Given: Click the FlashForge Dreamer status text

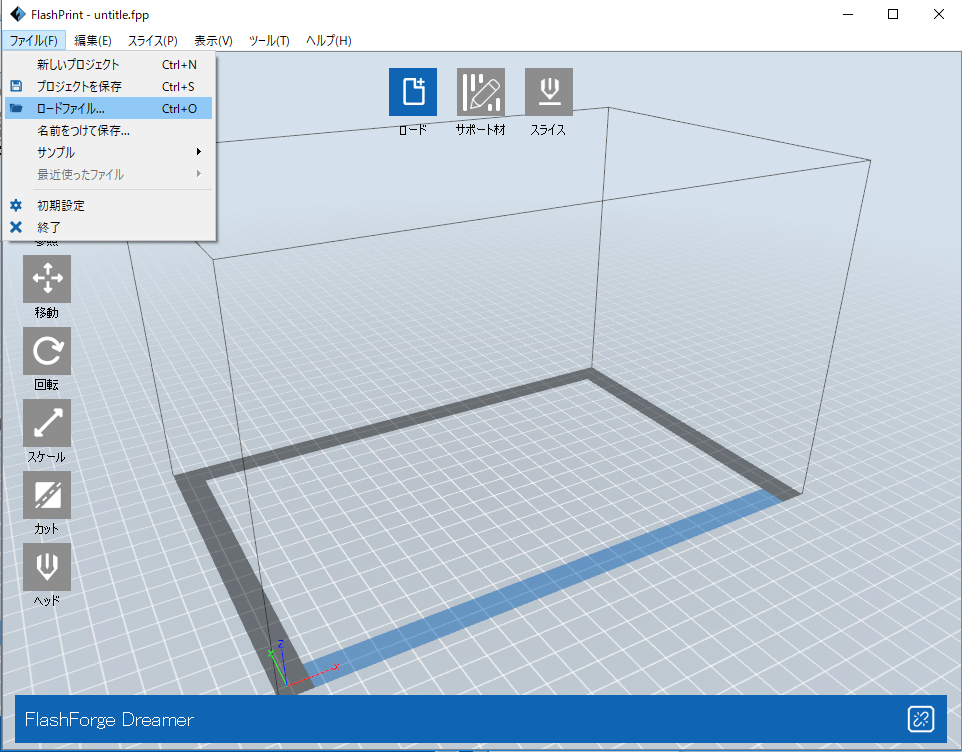Looking at the screenshot, I should 109,719.
